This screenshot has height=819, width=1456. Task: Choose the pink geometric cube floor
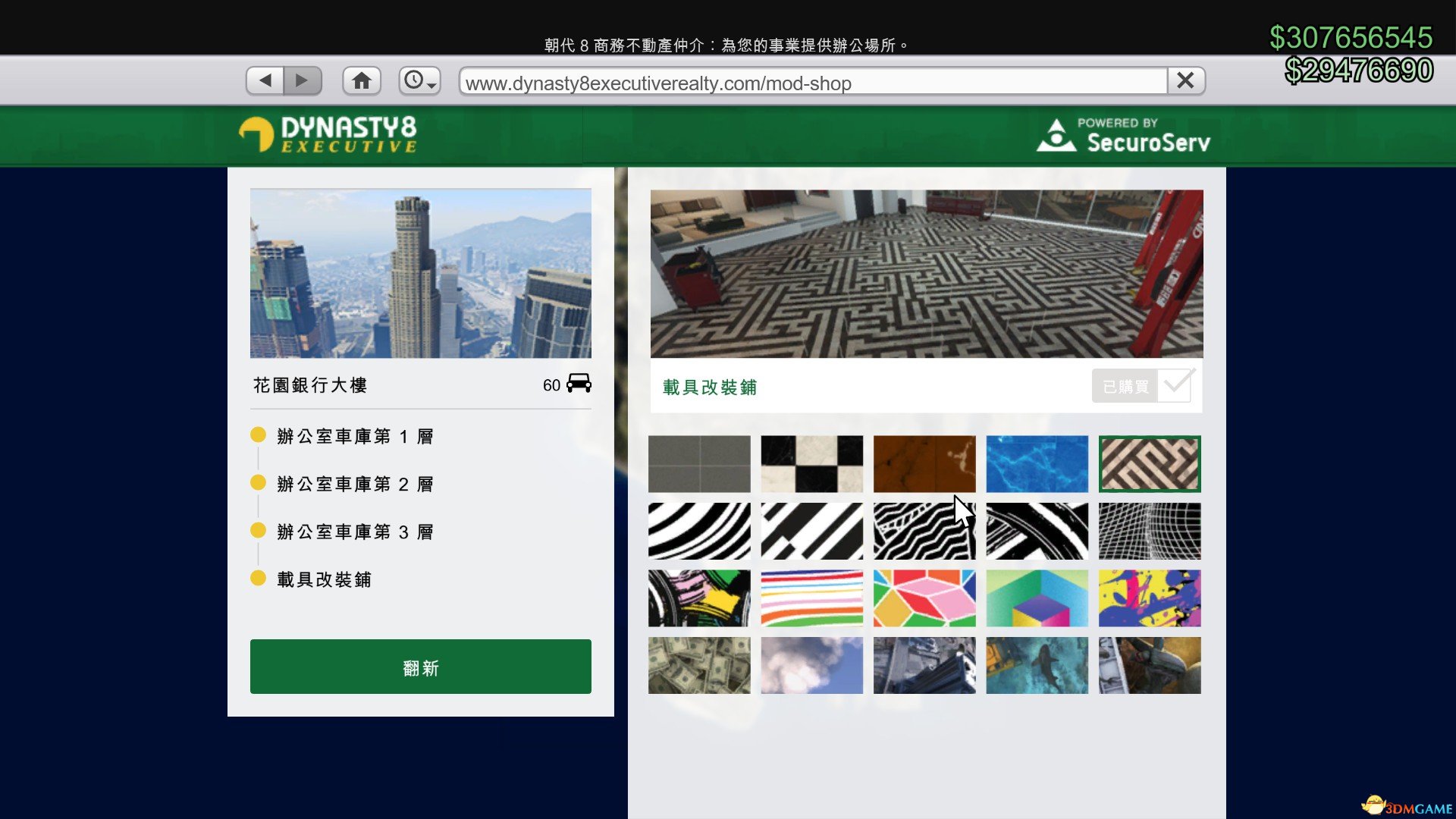924,598
